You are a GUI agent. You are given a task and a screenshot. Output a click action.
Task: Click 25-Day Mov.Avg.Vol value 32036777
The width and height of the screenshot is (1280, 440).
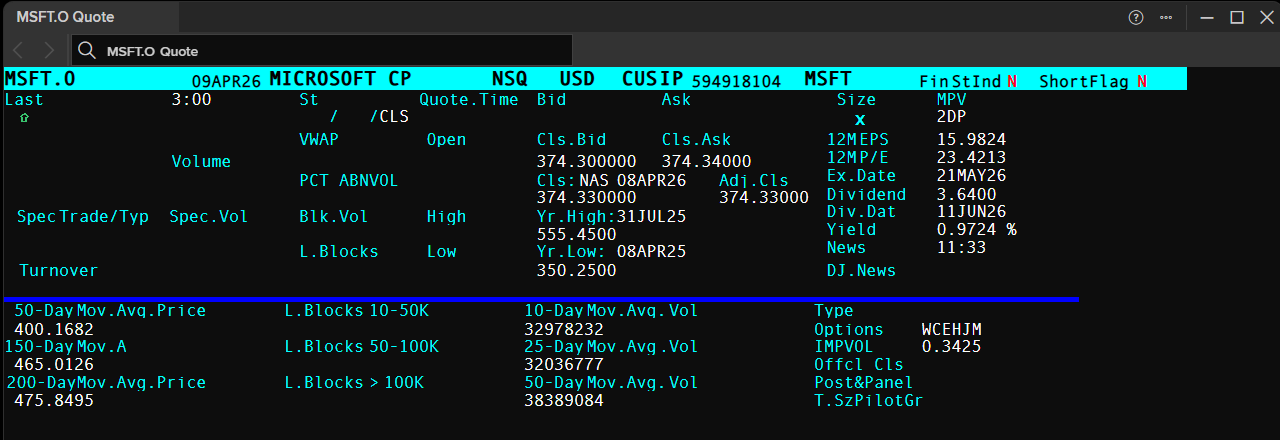[x=564, y=365]
